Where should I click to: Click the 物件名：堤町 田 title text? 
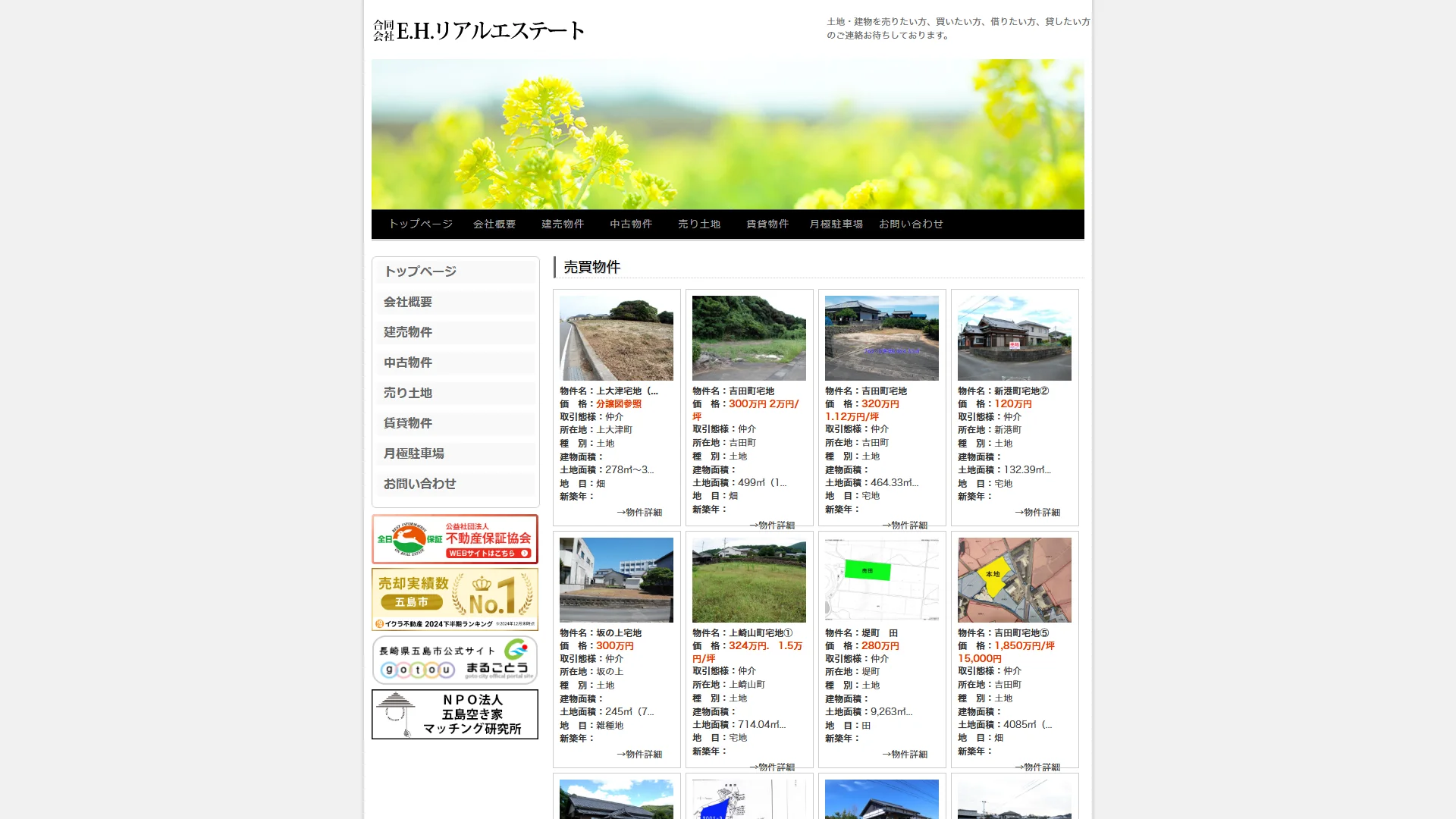[861, 633]
